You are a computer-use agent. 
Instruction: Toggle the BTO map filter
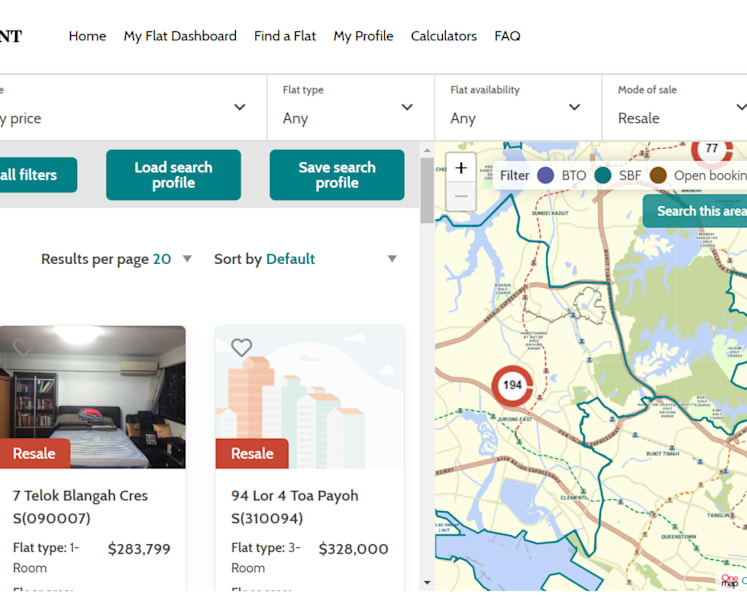click(562, 175)
